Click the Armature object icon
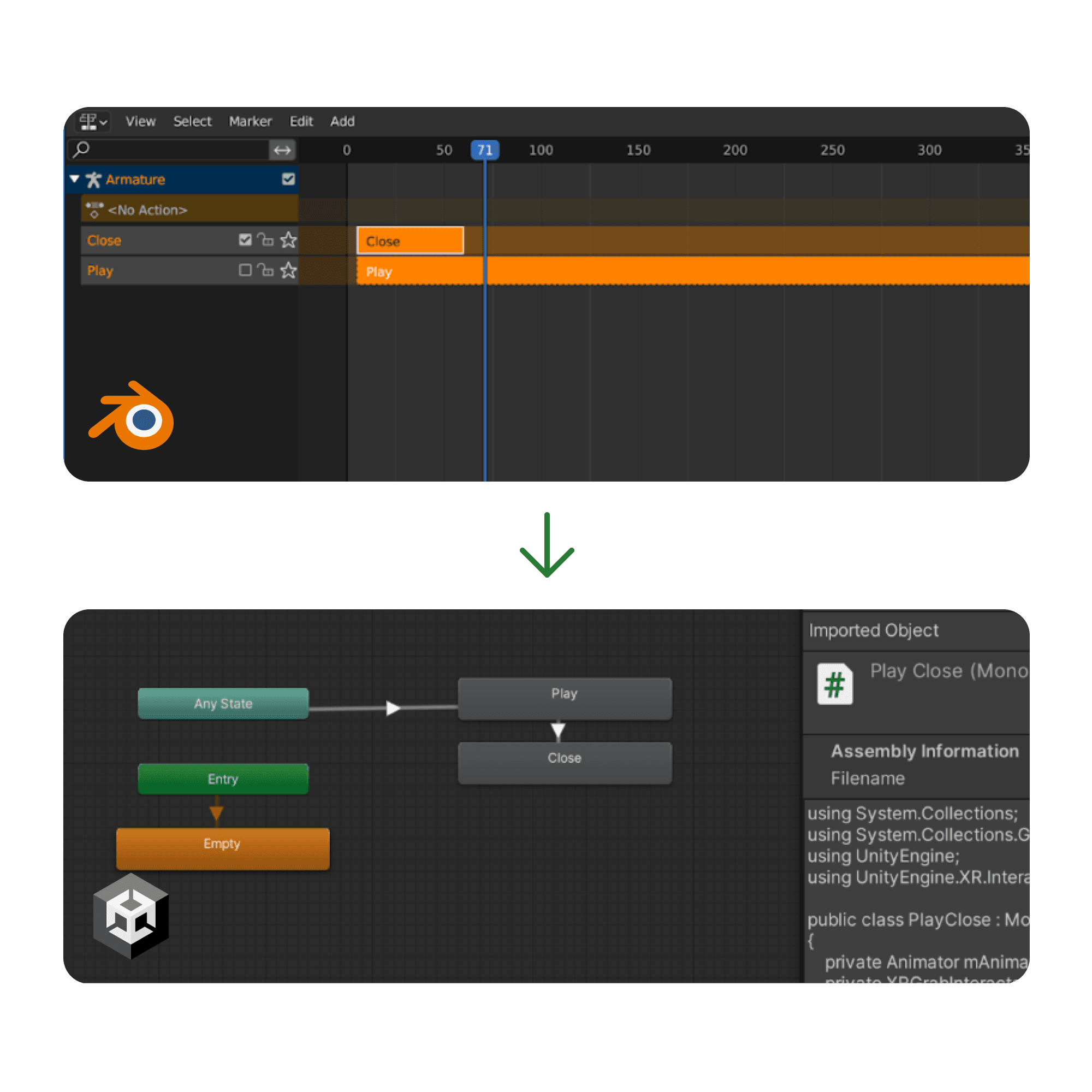 click(x=93, y=180)
